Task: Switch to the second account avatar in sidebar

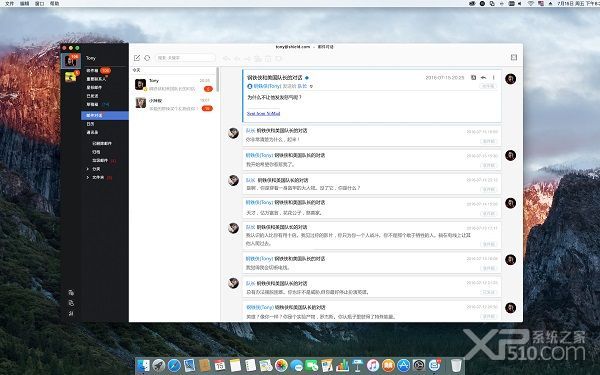Action: click(x=70, y=77)
